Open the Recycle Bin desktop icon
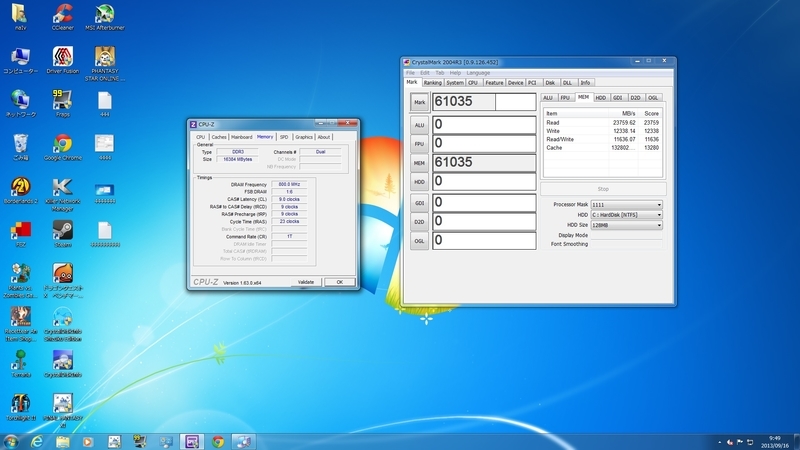 (x=21, y=147)
